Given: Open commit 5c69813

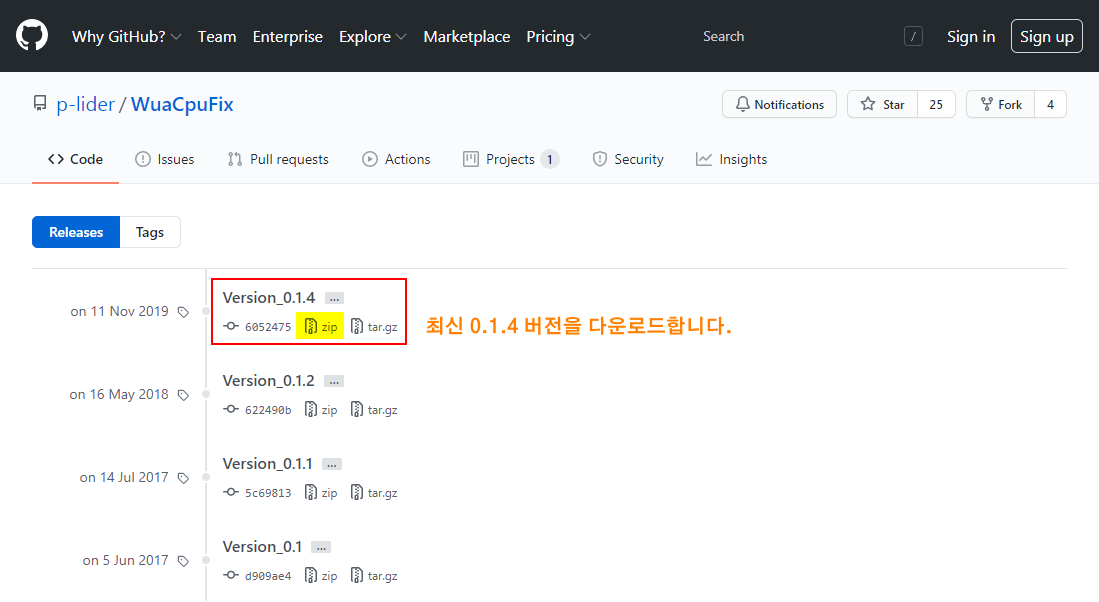Looking at the screenshot, I should 268,493.
